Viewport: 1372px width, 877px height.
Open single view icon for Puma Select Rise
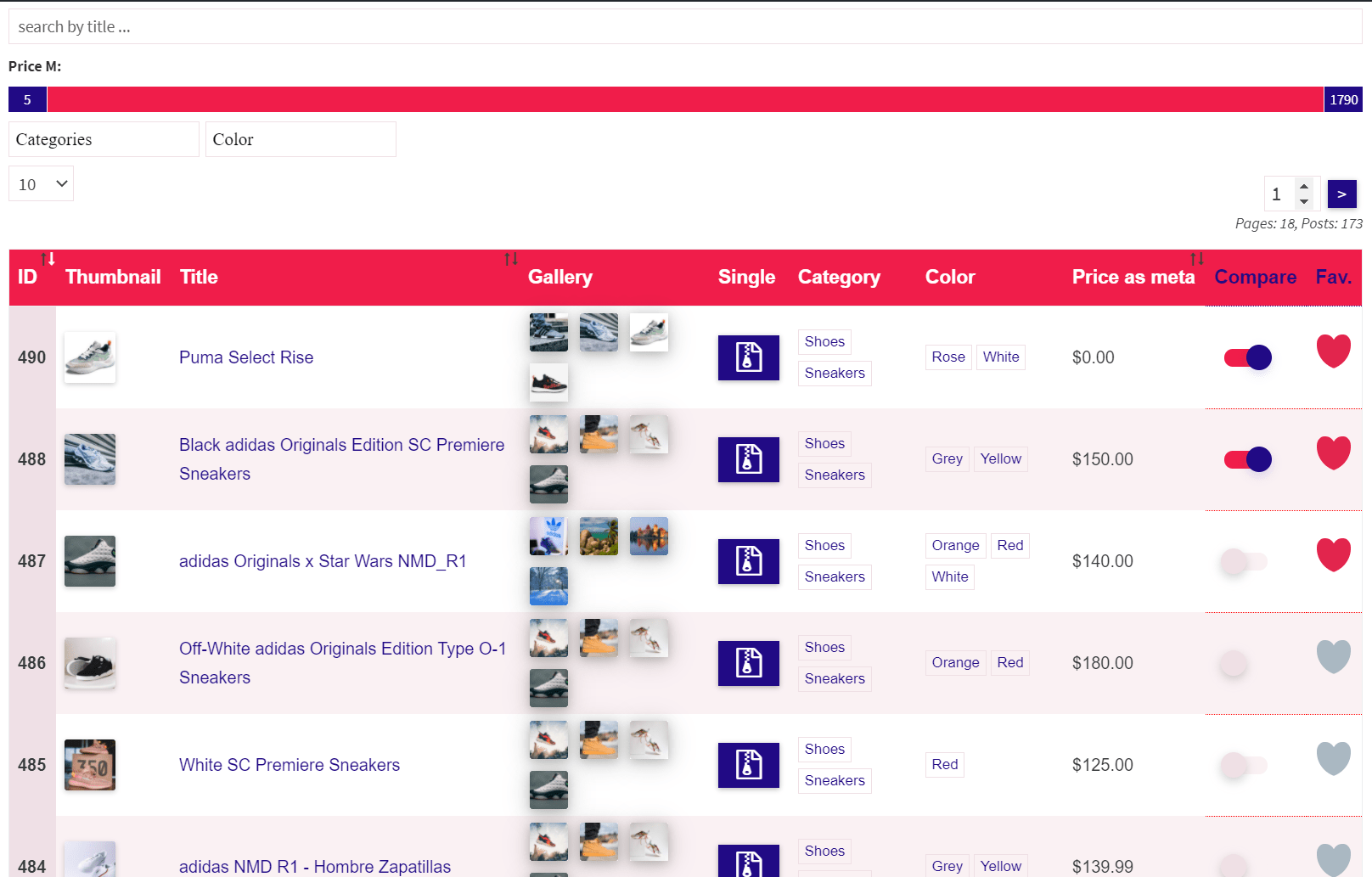[748, 357]
